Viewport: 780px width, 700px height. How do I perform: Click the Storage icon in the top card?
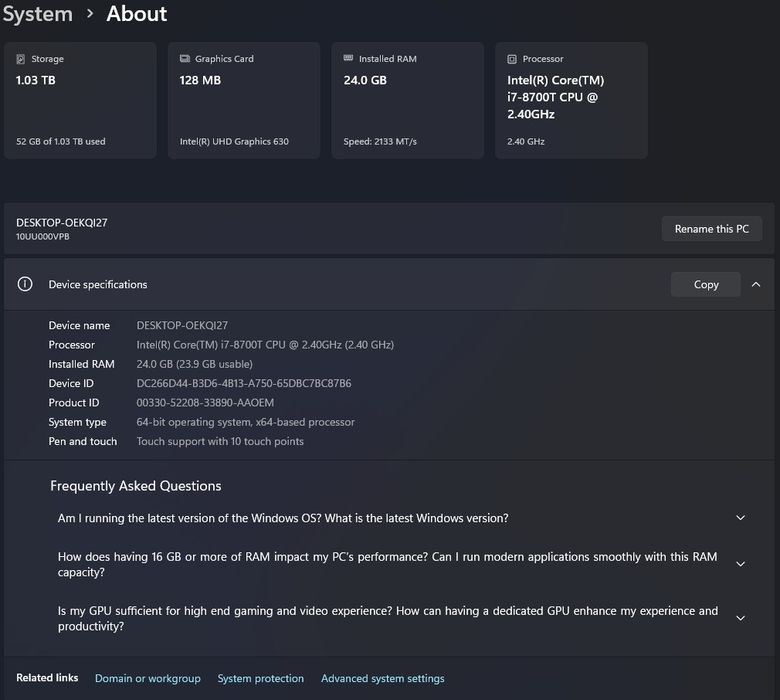click(x=21, y=59)
